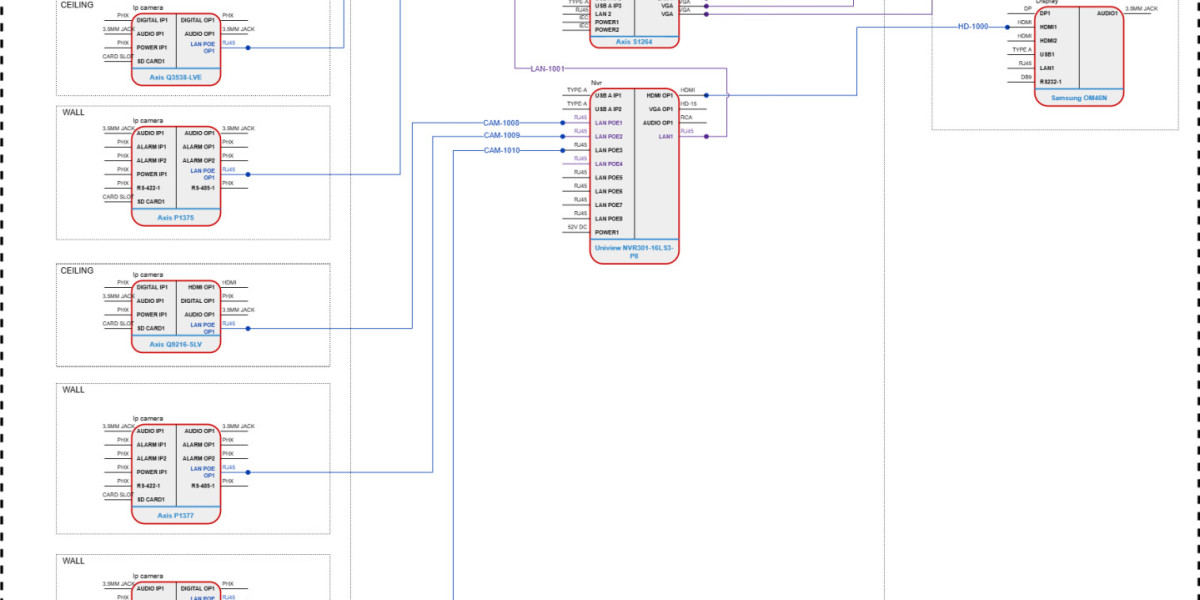Select RS-485-1 port on Axis P1377

tap(202, 485)
